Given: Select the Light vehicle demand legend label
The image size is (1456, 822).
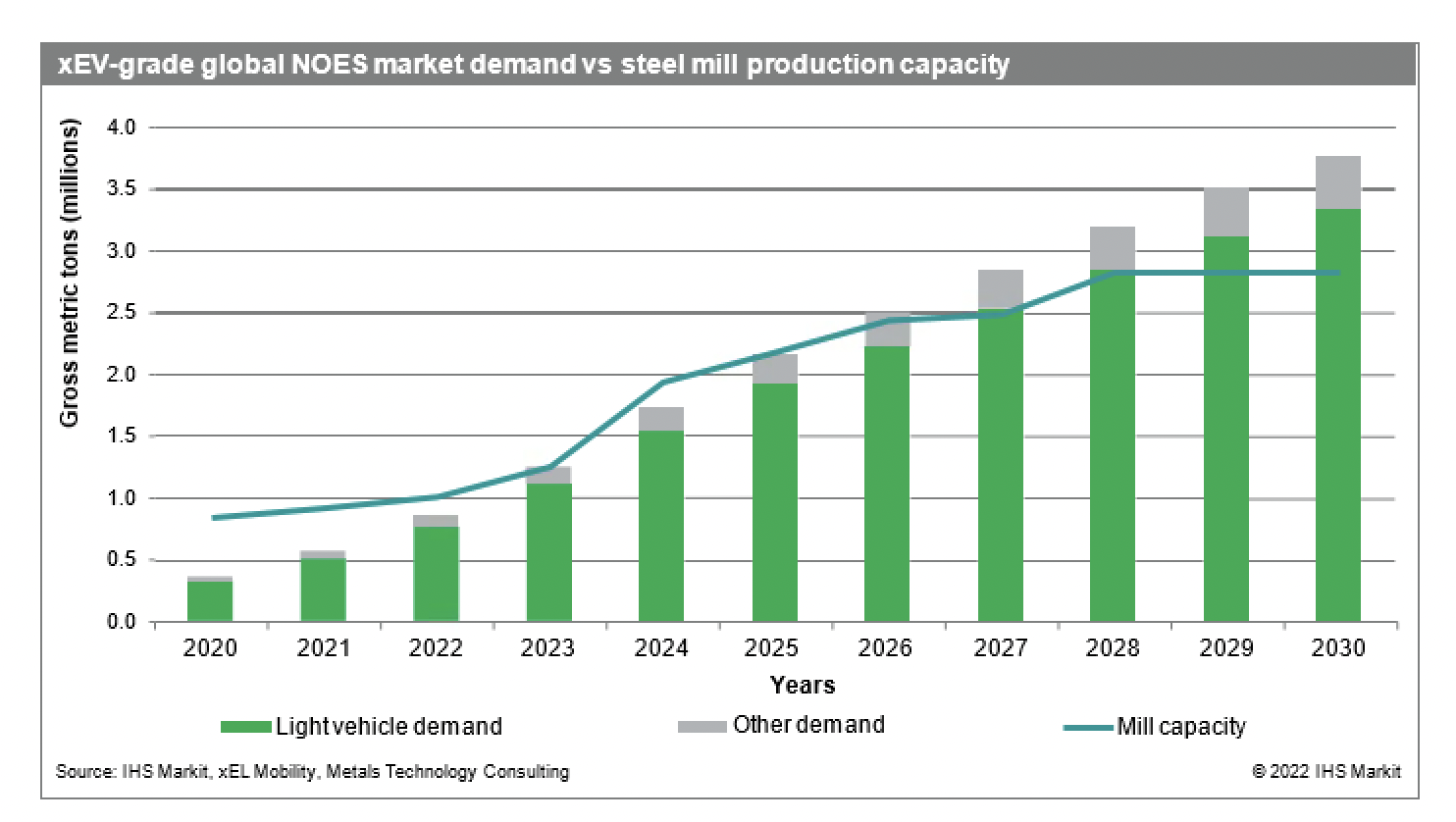Looking at the screenshot, I should pyautogui.click(x=389, y=727).
